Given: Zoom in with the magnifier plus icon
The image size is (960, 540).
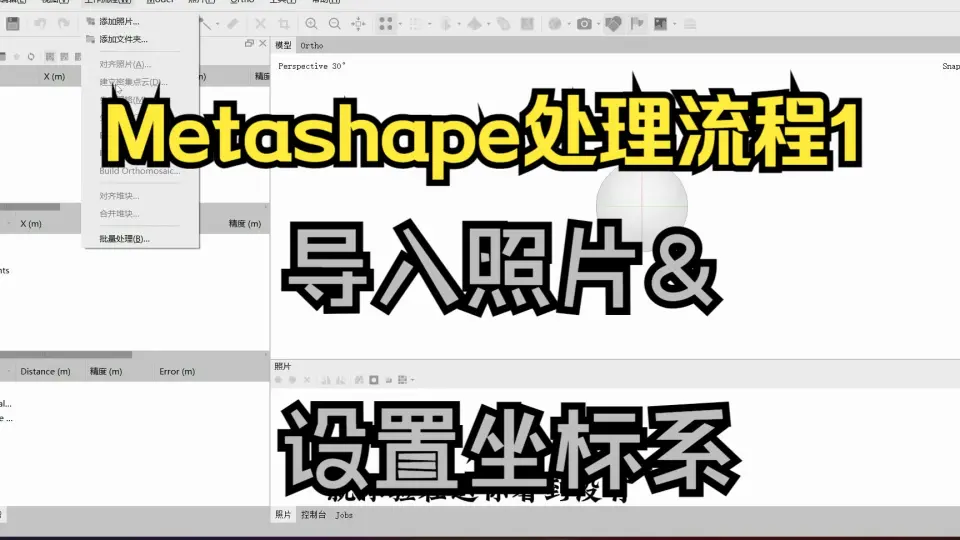Looking at the screenshot, I should click(x=311, y=24).
